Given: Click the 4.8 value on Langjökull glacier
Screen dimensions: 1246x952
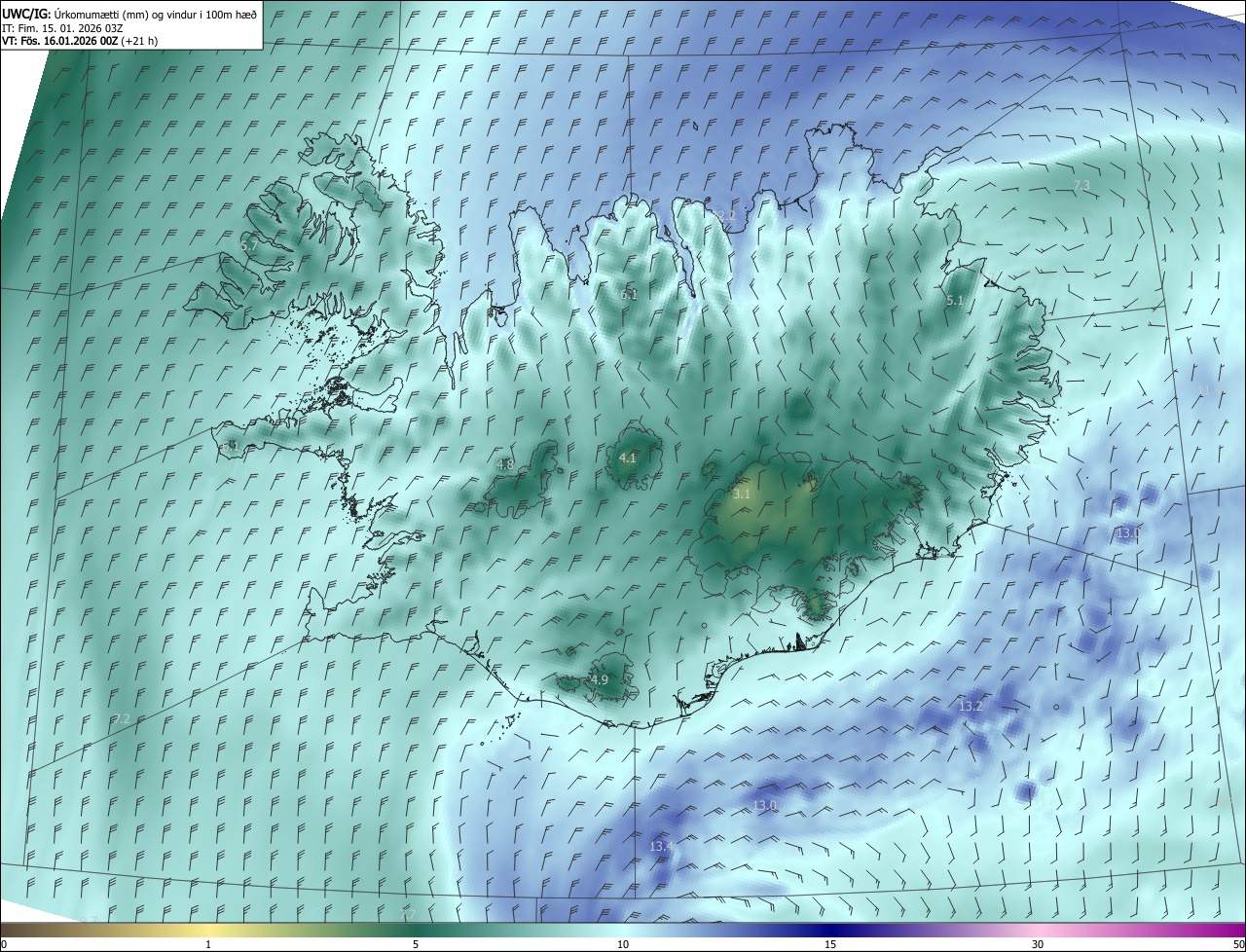Looking at the screenshot, I should point(505,464).
